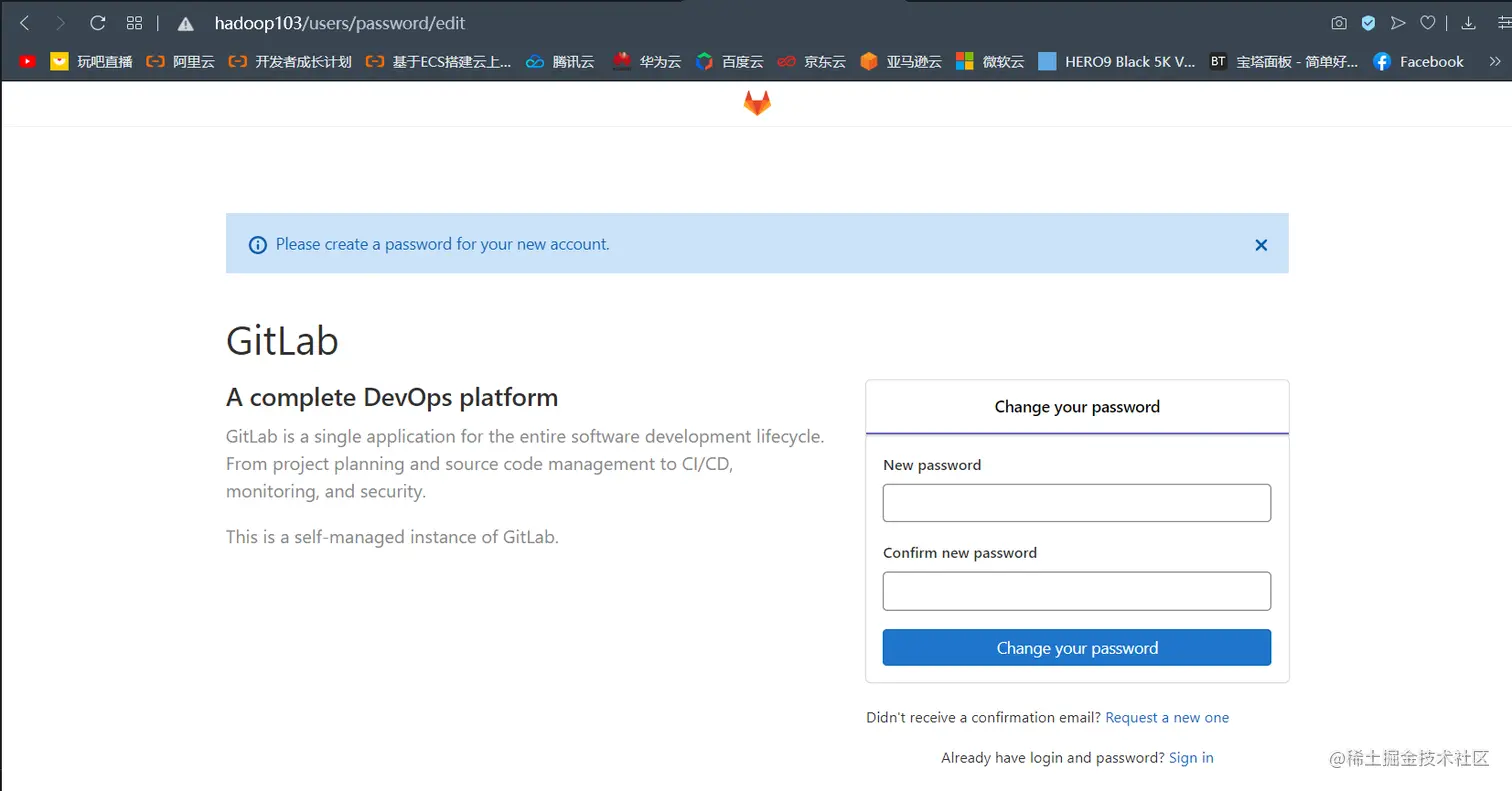The width and height of the screenshot is (1512, 791).
Task: Open the YouTube bookmark icon
Action: (27, 62)
